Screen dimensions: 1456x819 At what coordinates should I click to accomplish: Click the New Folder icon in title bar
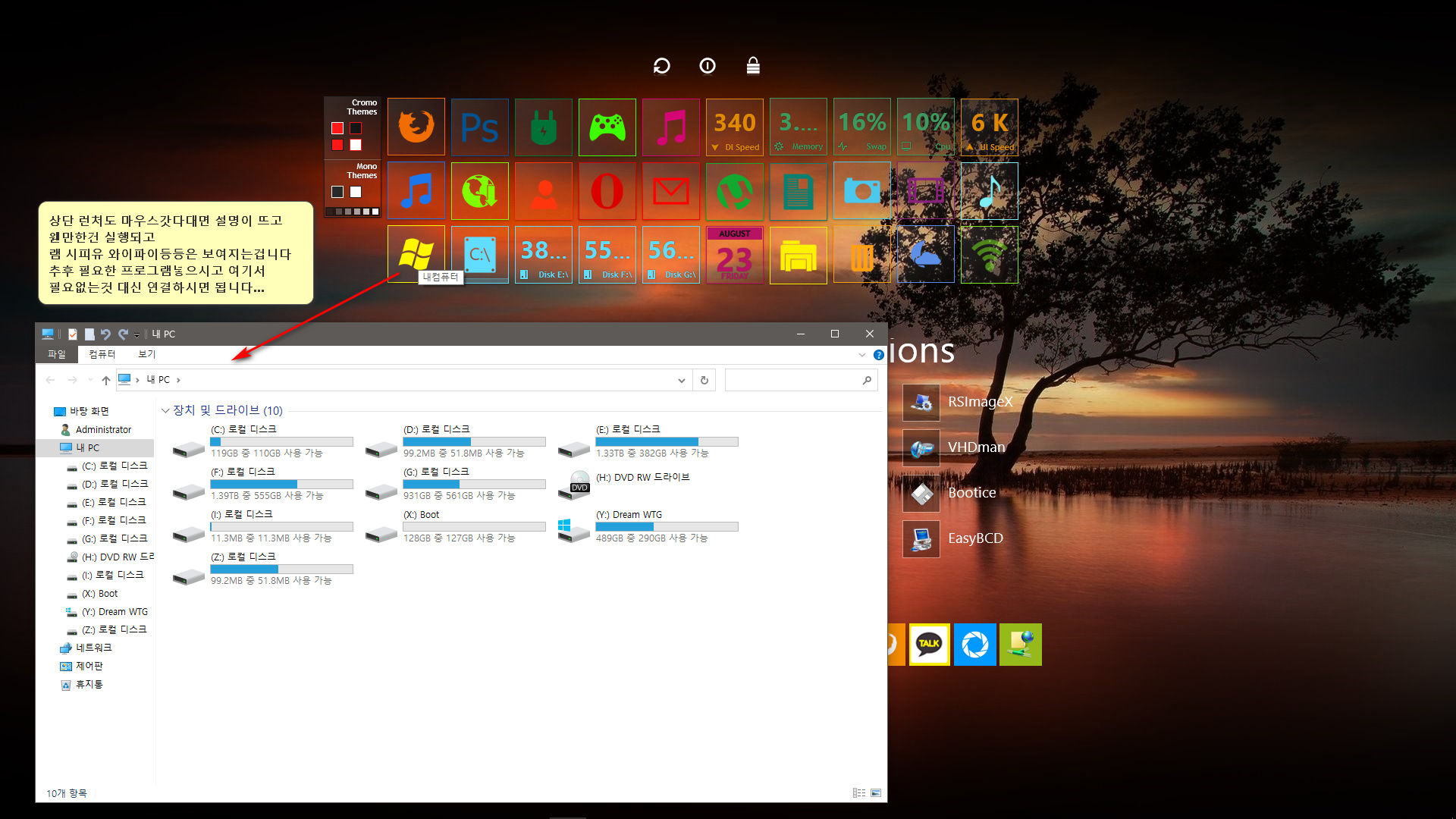pos(89,334)
